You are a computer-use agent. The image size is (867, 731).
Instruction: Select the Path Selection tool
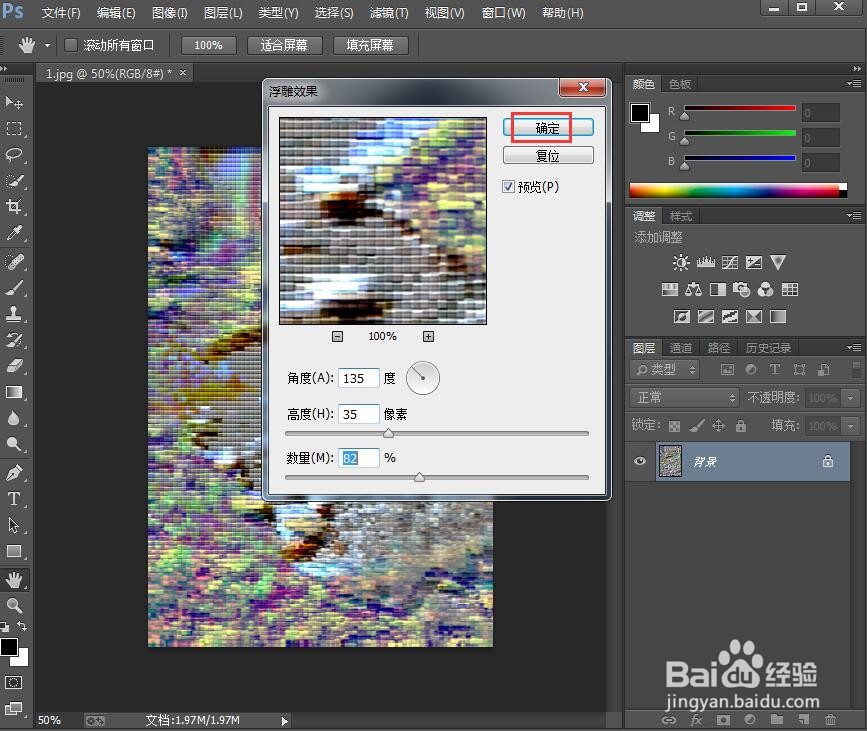pyautogui.click(x=14, y=525)
